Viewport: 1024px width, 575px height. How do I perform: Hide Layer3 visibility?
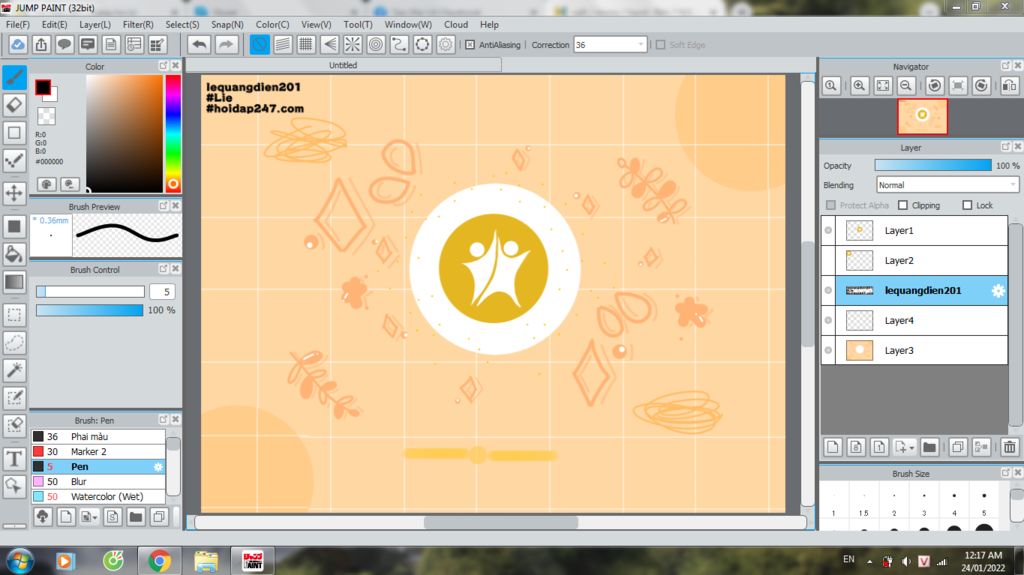point(828,350)
